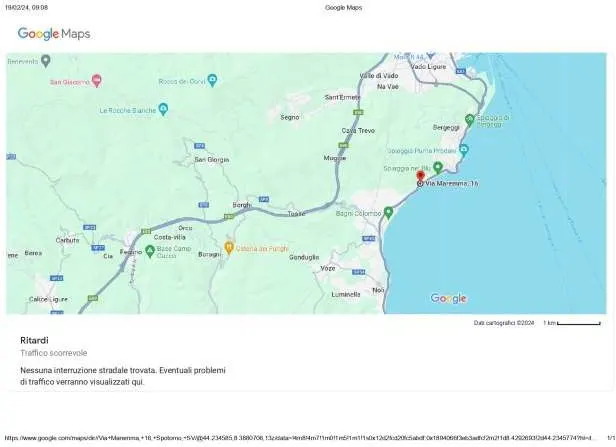Select the Spiaggia Punta Predani pin

(x=464, y=150)
